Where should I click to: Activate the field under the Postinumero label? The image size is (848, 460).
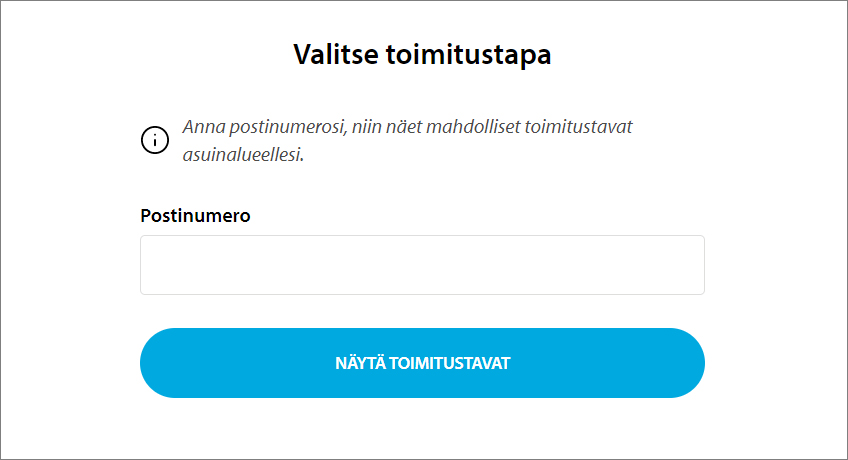pyautogui.click(x=422, y=265)
